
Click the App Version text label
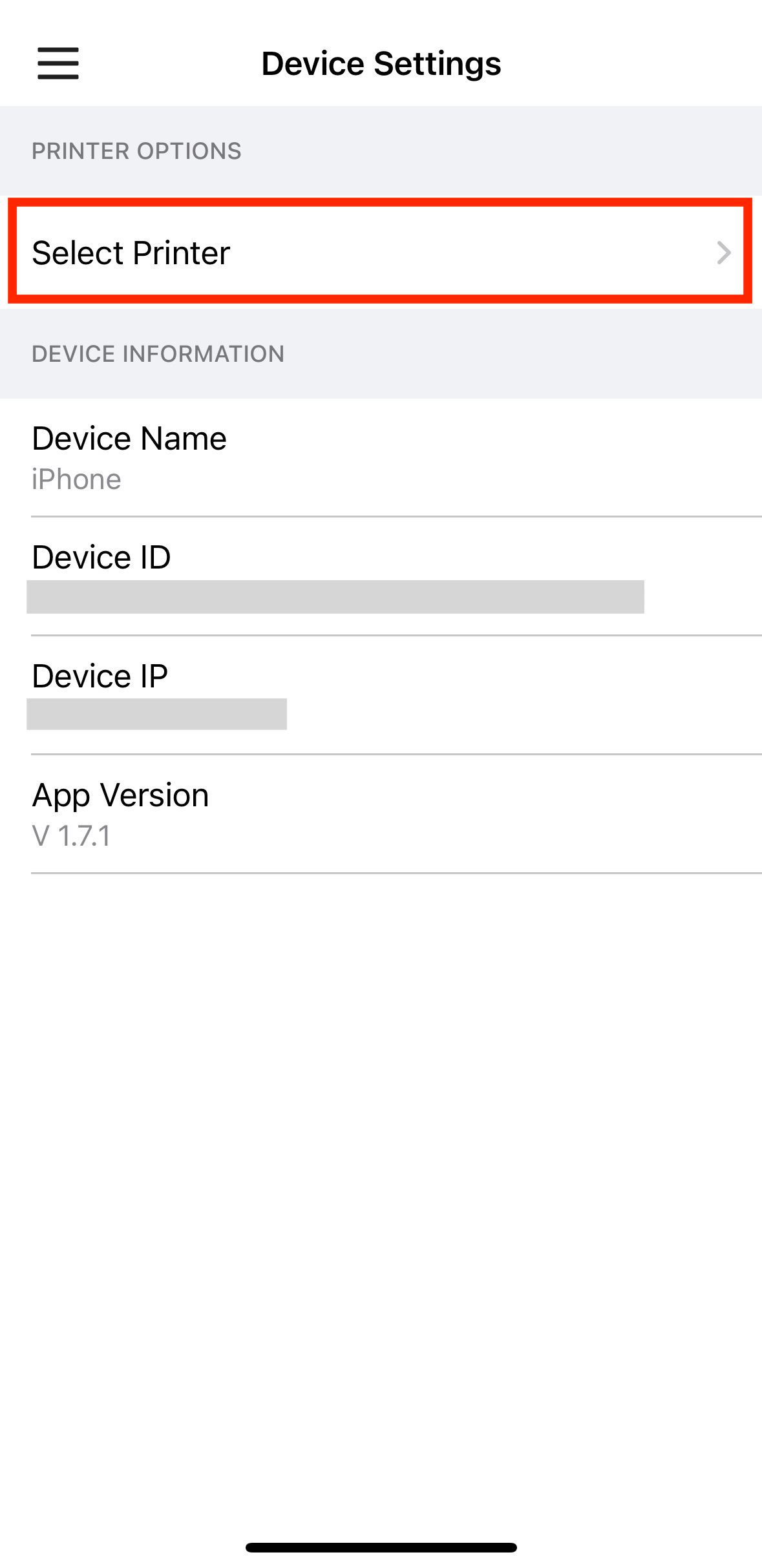pos(121,796)
